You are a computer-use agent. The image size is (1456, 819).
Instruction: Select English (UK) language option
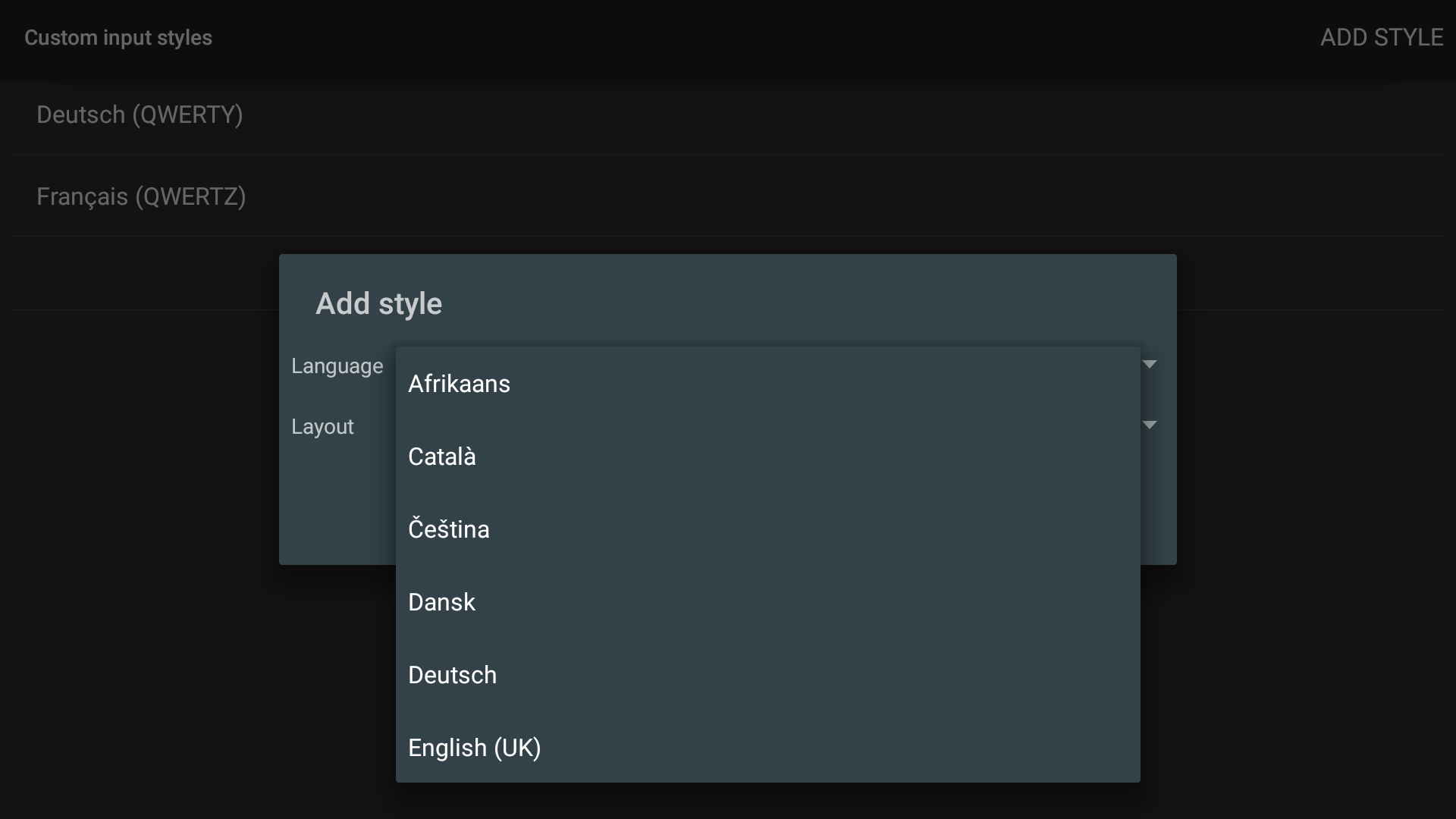[474, 748]
